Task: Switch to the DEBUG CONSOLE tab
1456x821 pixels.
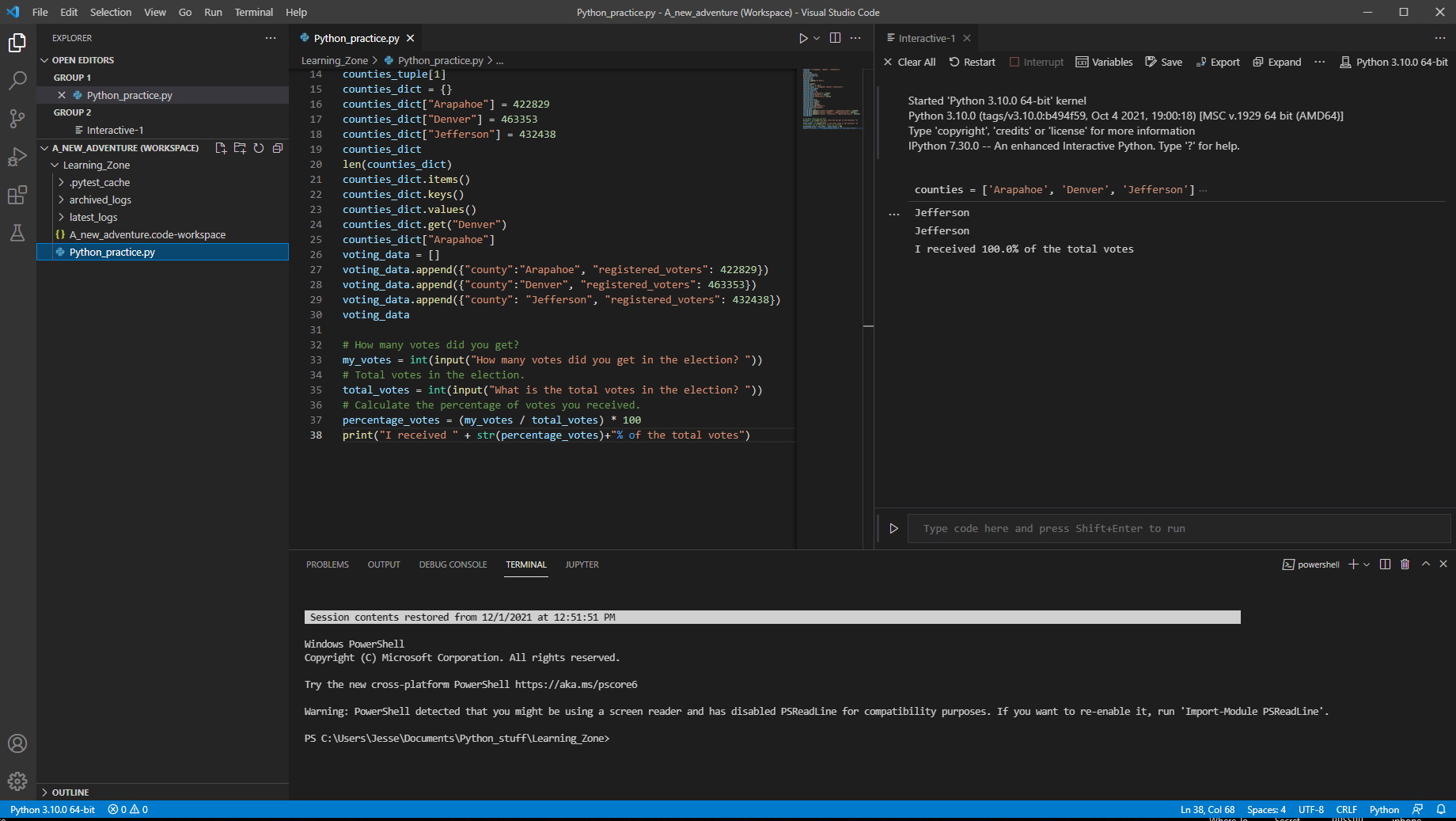Action: pyautogui.click(x=453, y=564)
